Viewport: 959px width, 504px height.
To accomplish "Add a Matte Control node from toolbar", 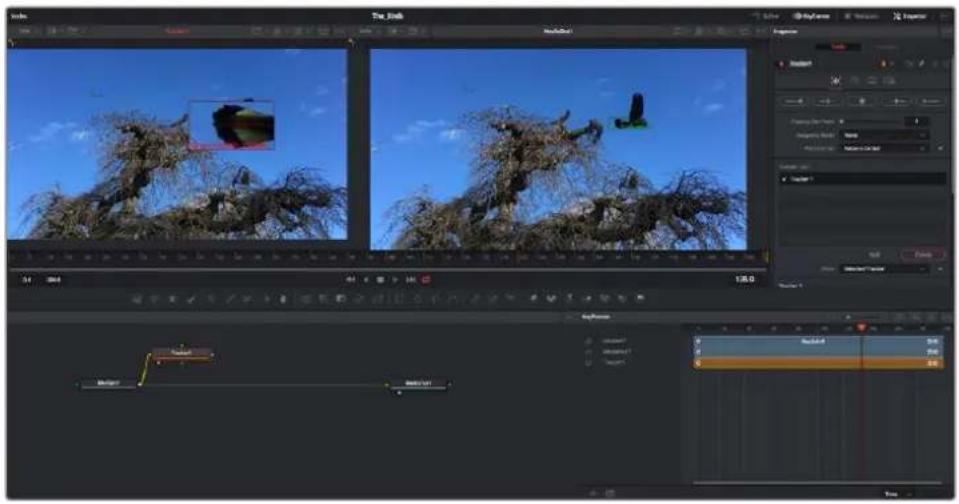I will coord(341,298).
